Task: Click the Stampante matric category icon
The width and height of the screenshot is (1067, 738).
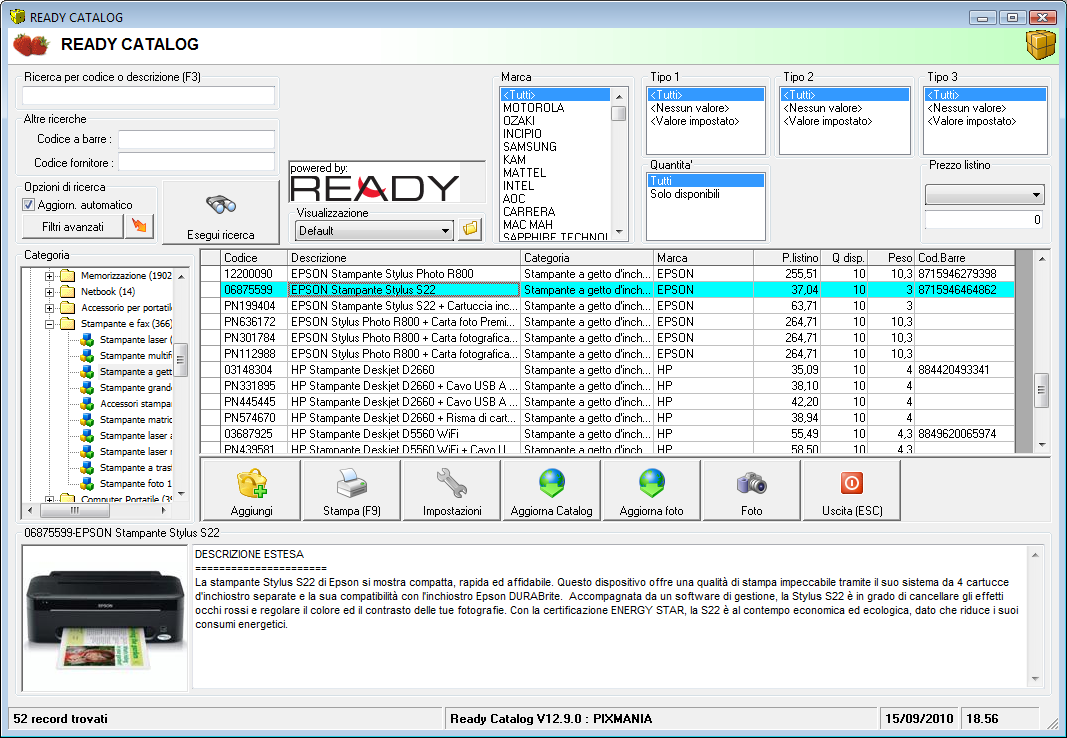Action: [x=87, y=420]
